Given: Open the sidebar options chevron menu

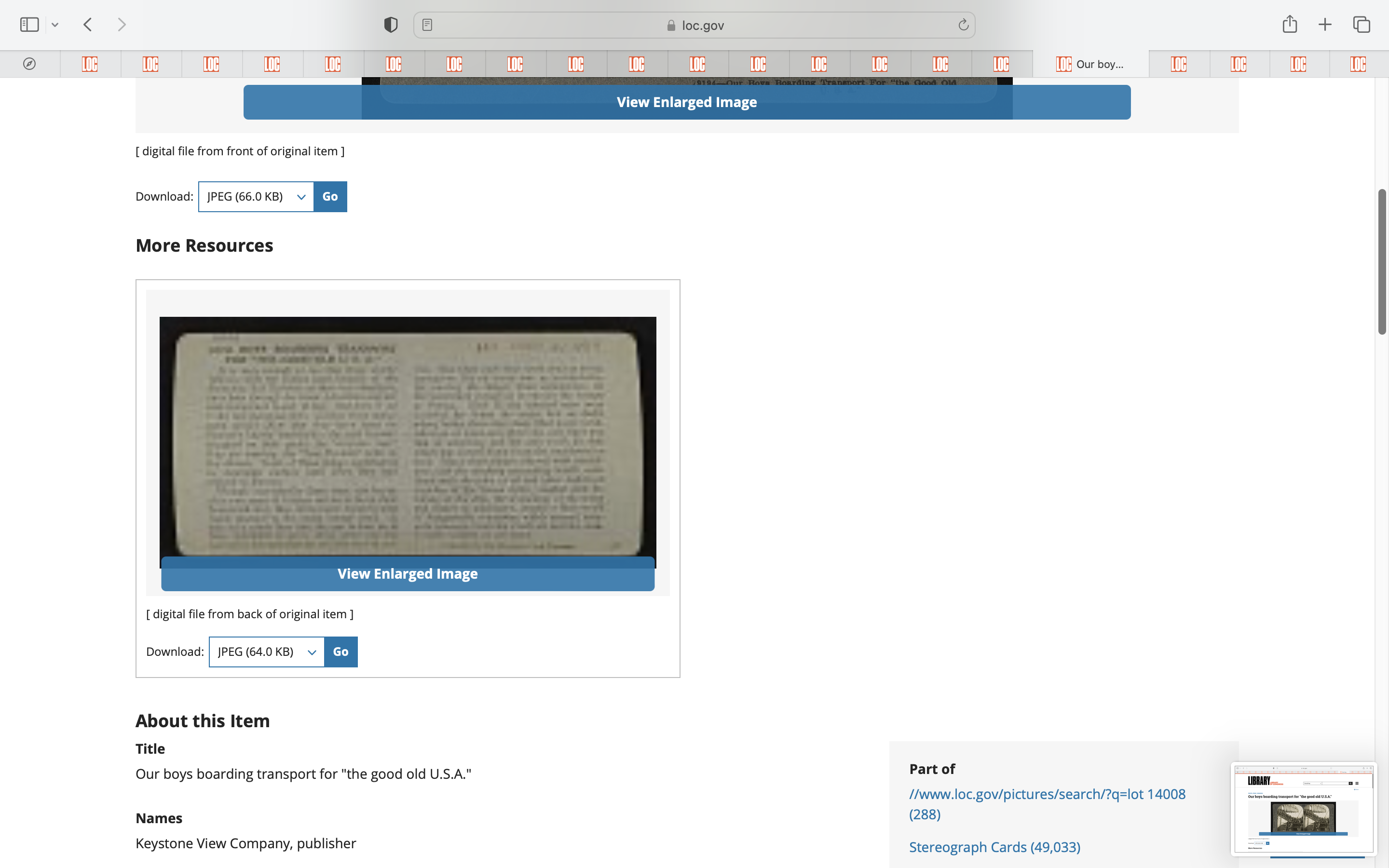Looking at the screenshot, I should pos(55,25).
